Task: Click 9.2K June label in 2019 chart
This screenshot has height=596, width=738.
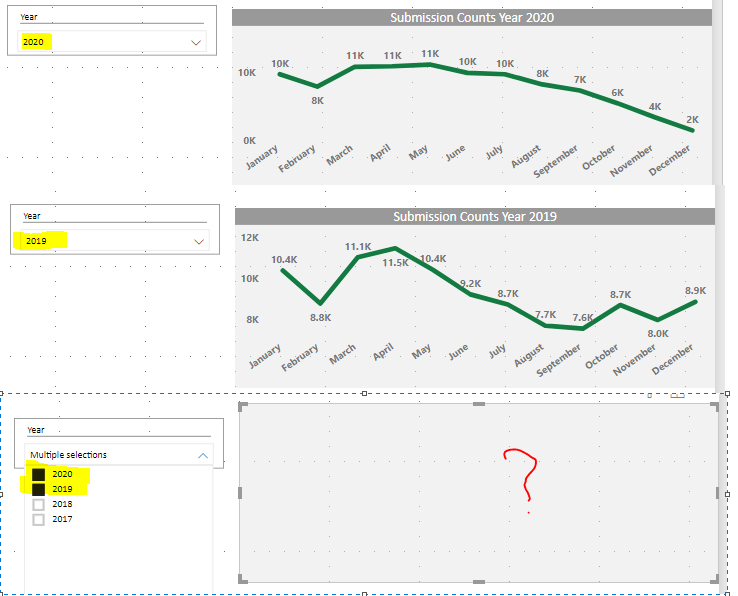Action: point(471,283)
